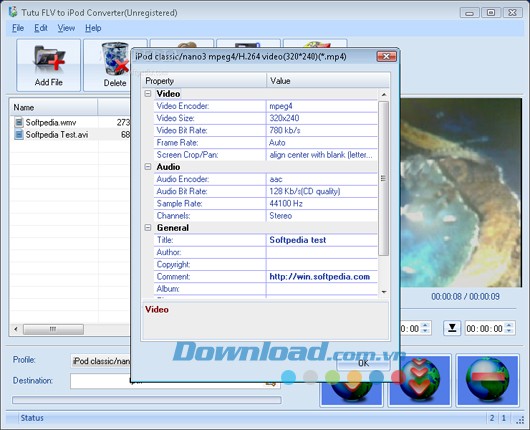Select the Channels value Stereo
Screen dimensions: 530x430
321,216
